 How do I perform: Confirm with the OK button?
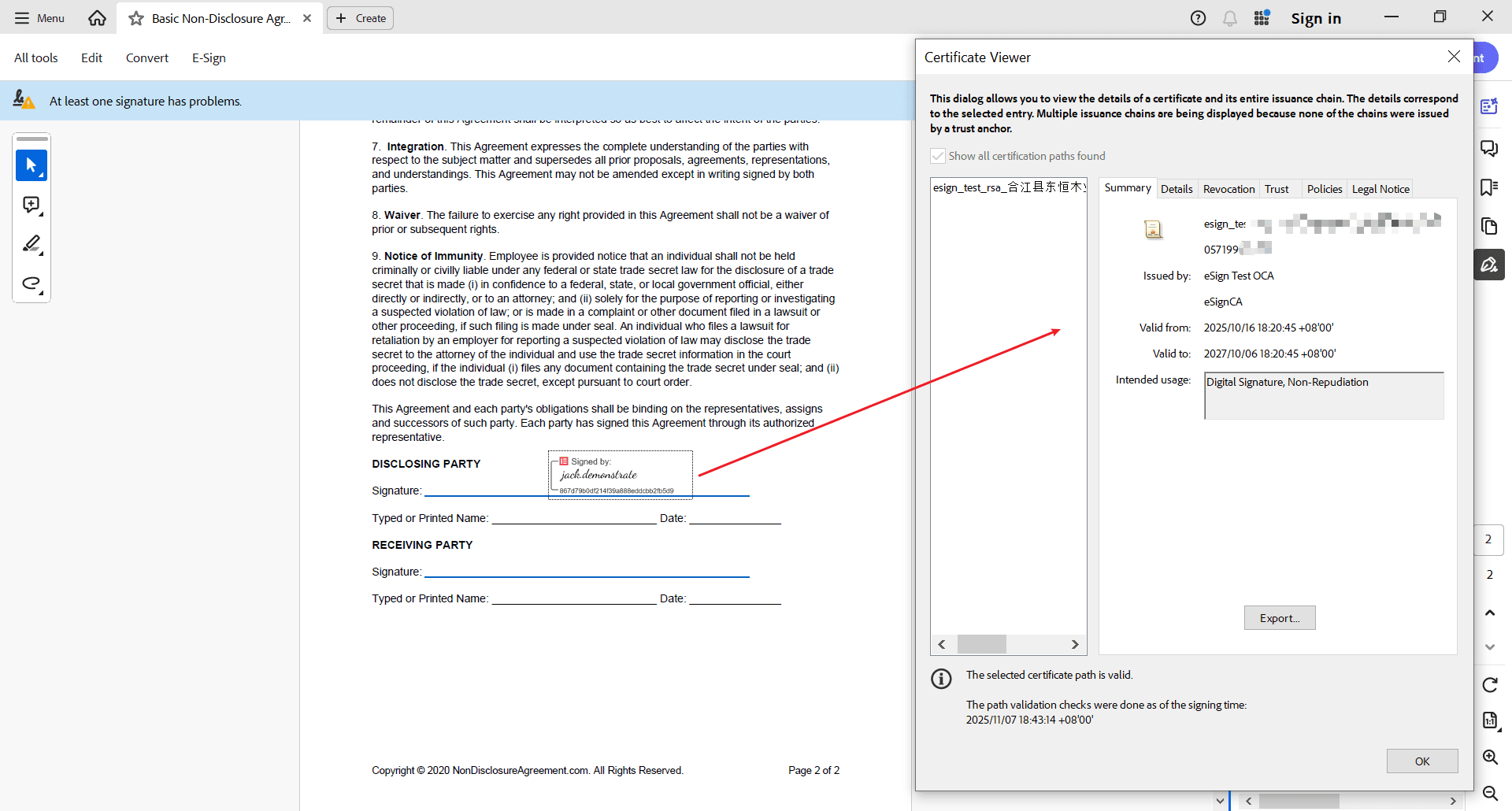point(1421,761)
